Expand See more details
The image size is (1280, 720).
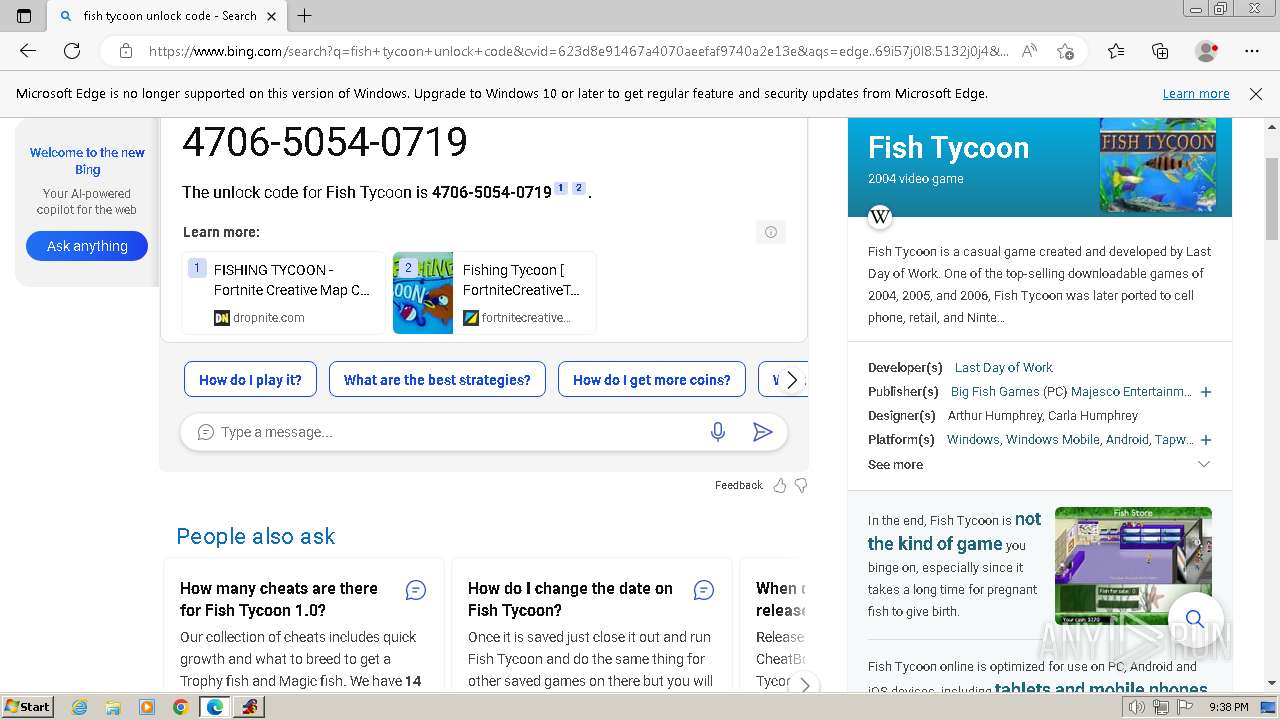point(1040,465)
